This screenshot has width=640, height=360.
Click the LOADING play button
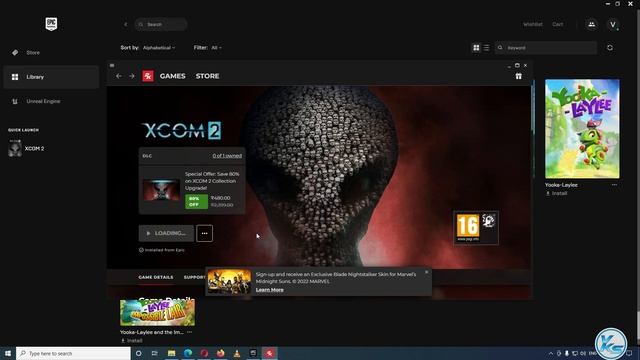tap(166, 233)
